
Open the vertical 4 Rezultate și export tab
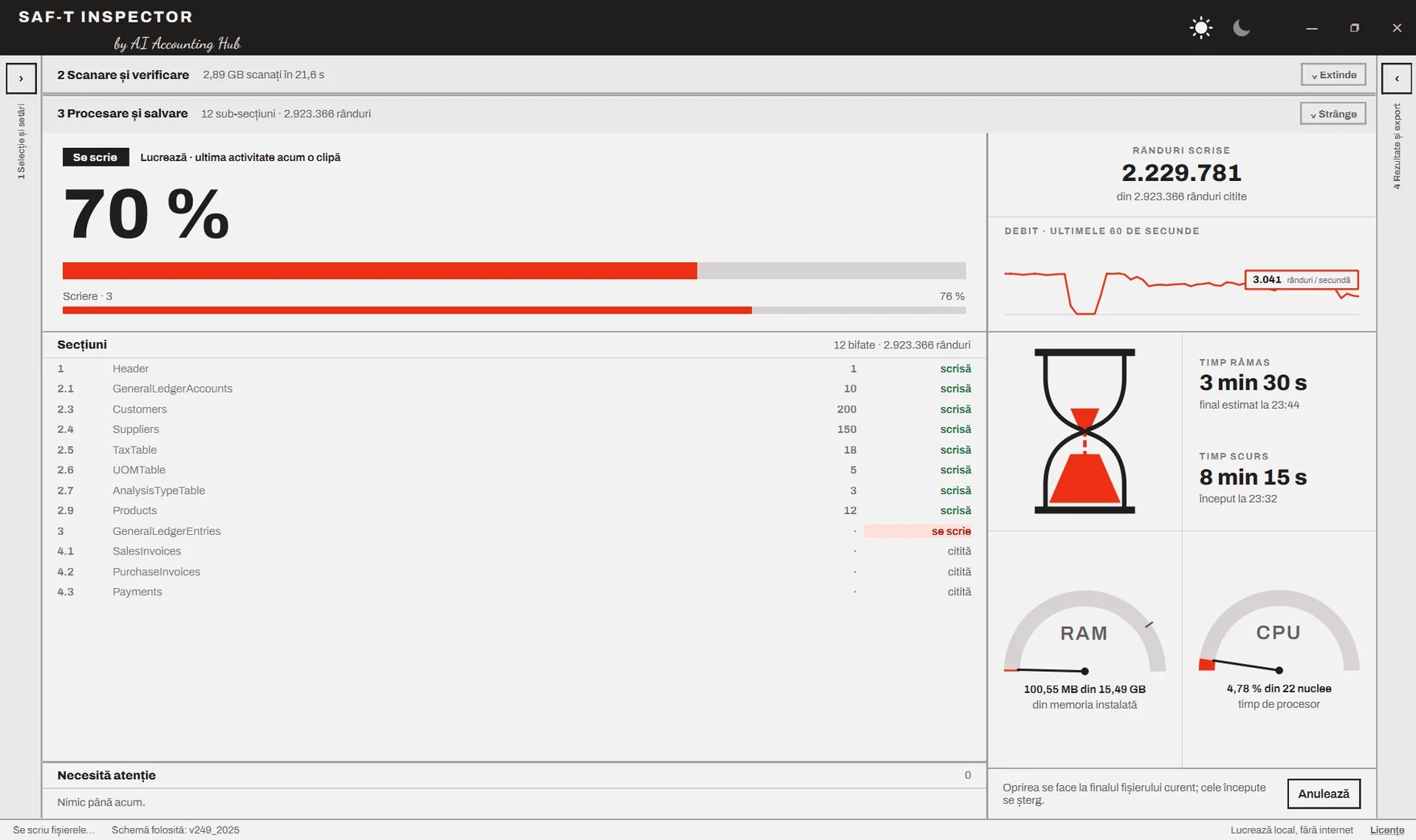(1397, 146)
